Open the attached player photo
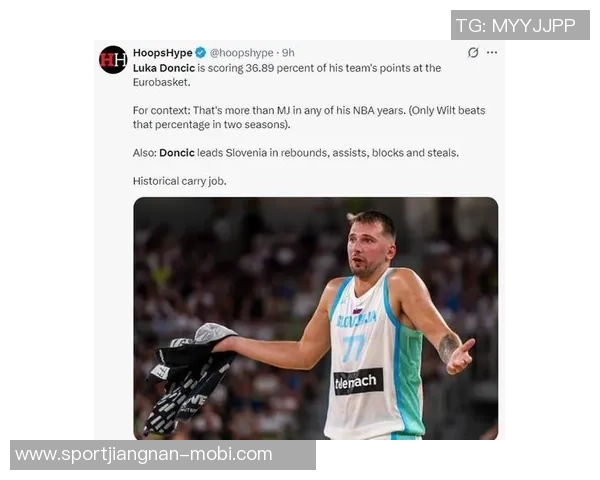The height and width of the screenshot is (480, 600). pos(316,318)
